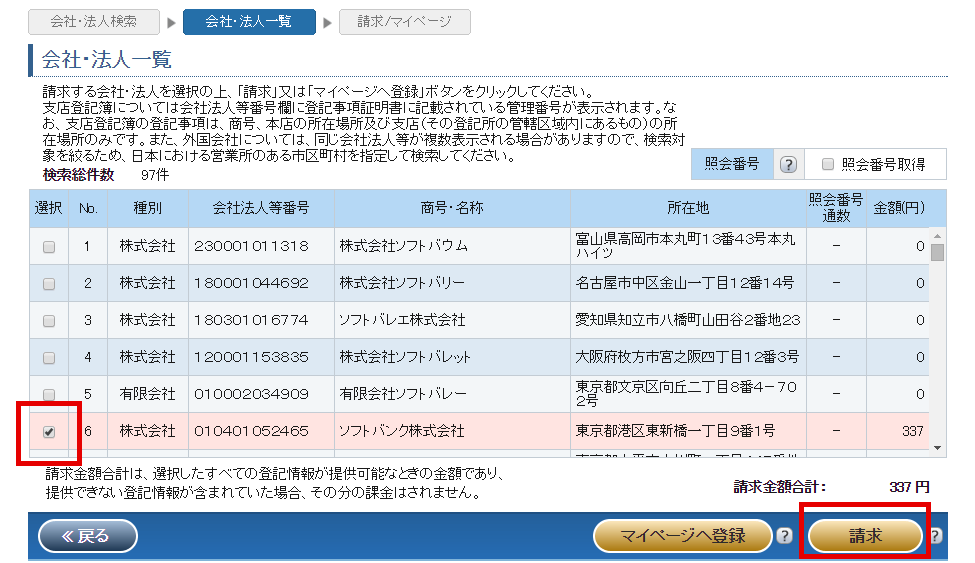
Task: Click the 選択 column header
Action: (x=49, y=208)
